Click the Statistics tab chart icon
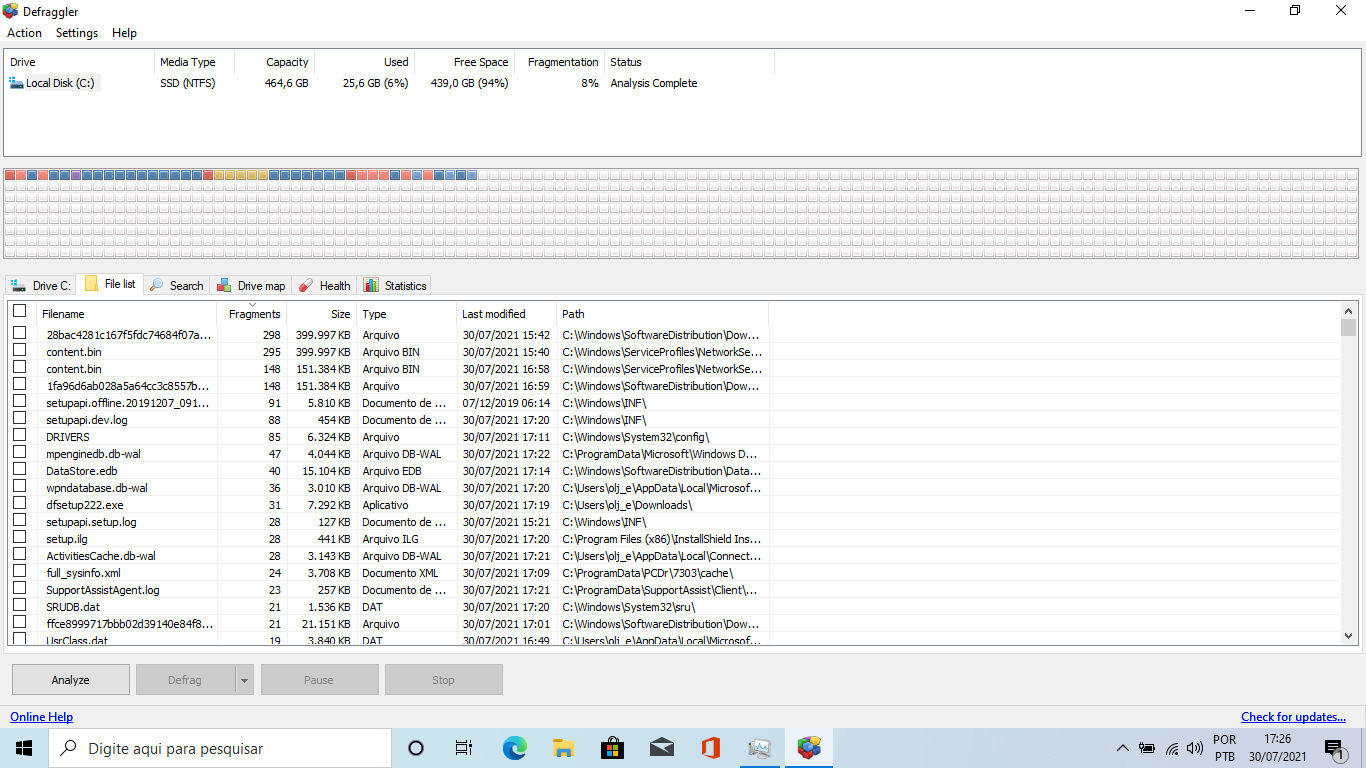 371,285
